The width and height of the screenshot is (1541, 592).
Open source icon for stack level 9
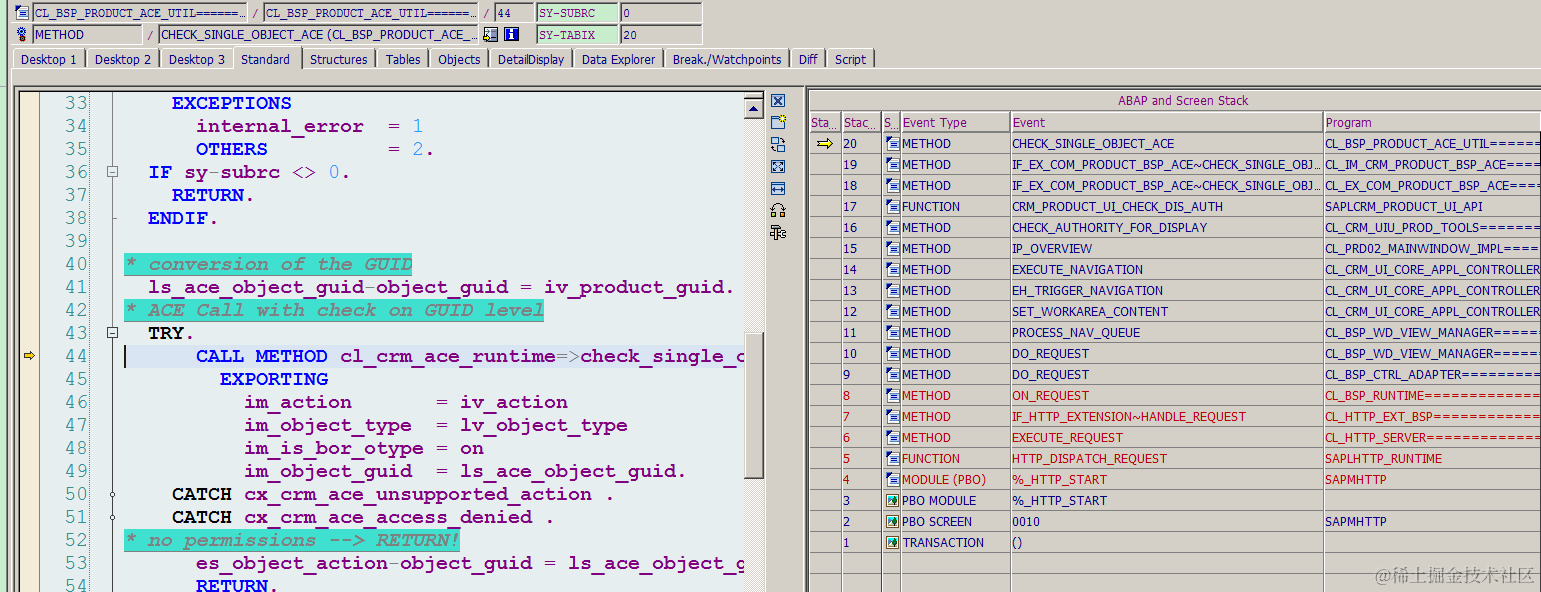(892, 375)
